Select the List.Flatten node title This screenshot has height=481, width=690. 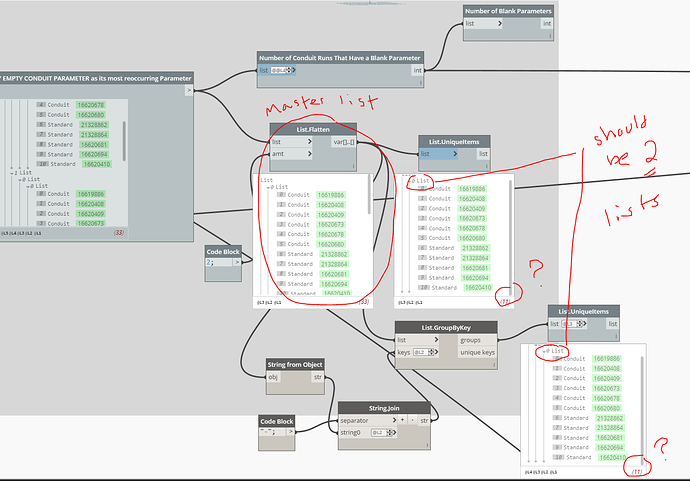tap(313, 129)
